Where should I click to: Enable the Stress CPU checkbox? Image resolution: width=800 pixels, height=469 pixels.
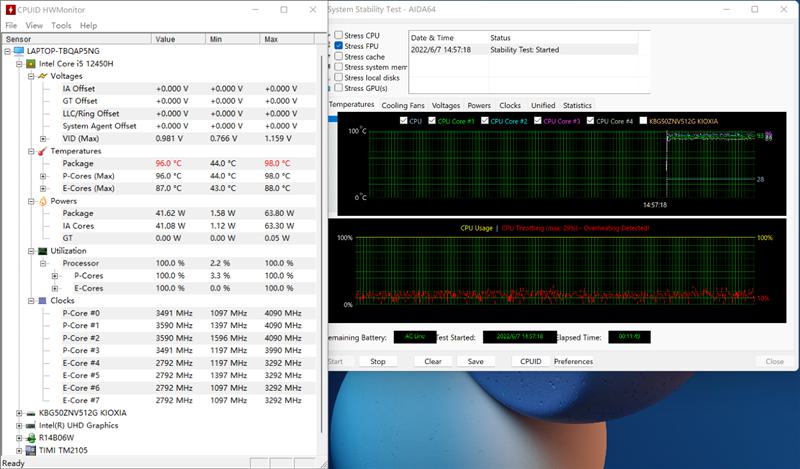(338, 35)
